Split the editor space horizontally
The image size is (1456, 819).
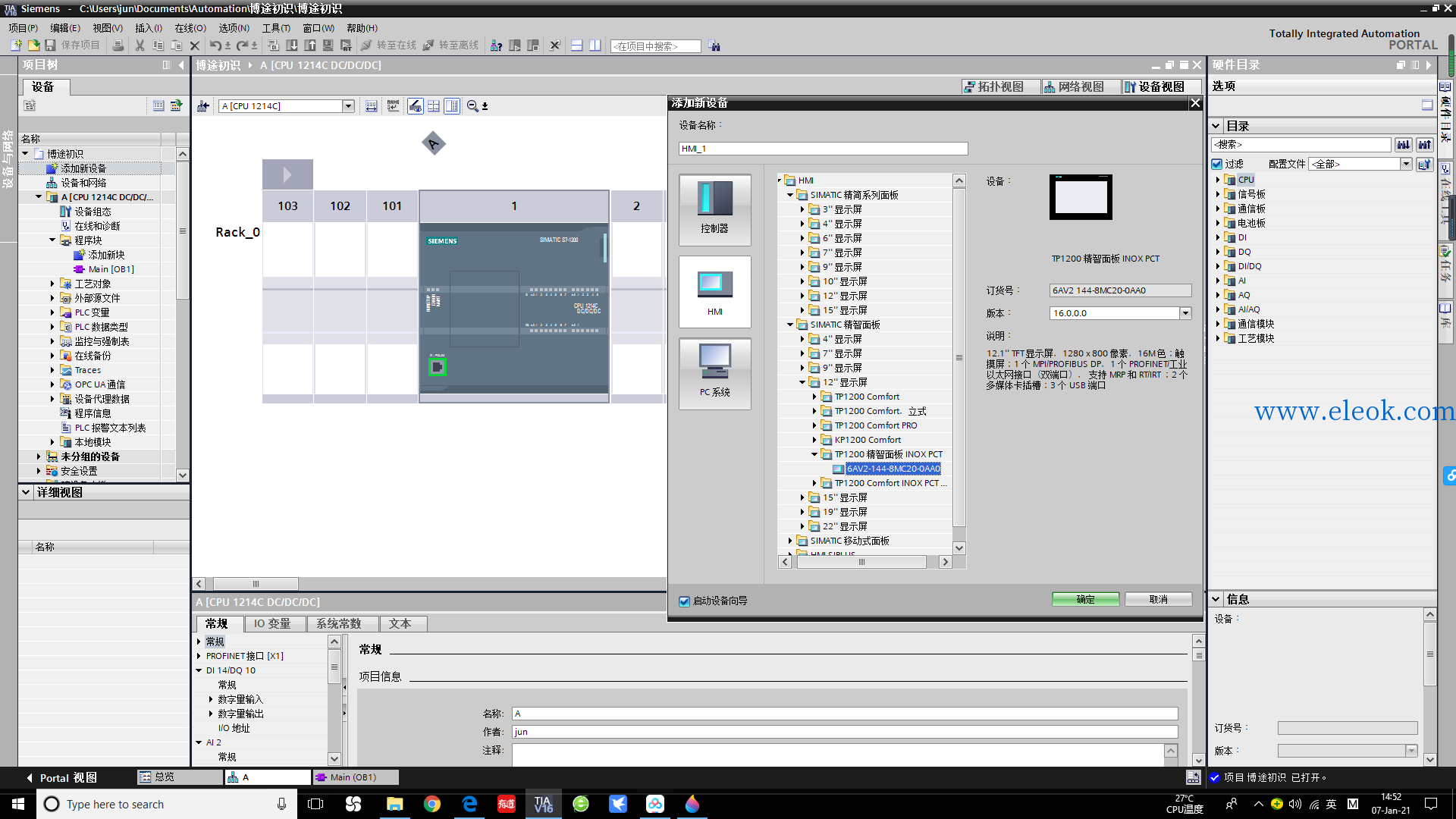tap(576, 45)
